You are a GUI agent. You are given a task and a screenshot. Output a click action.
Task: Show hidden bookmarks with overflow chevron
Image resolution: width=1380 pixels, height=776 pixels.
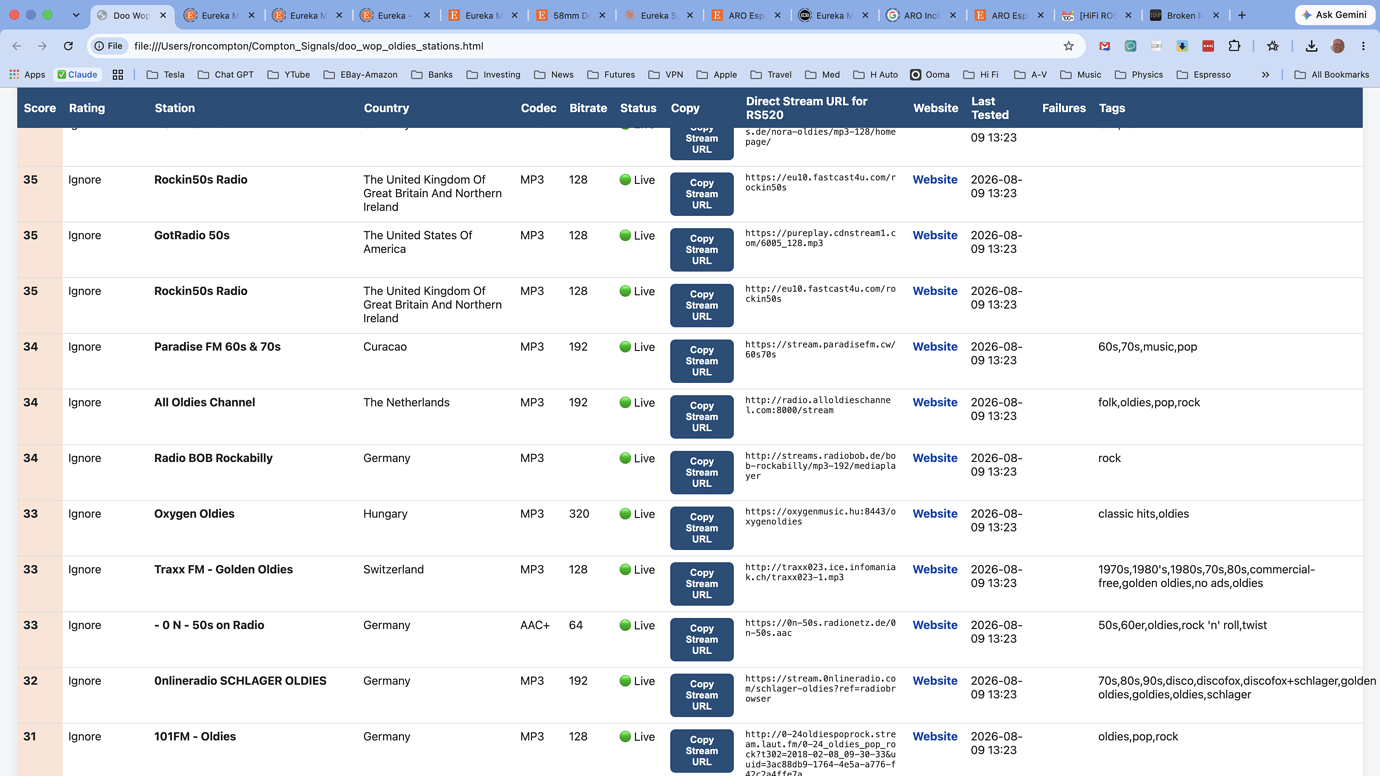point(1265,75)
